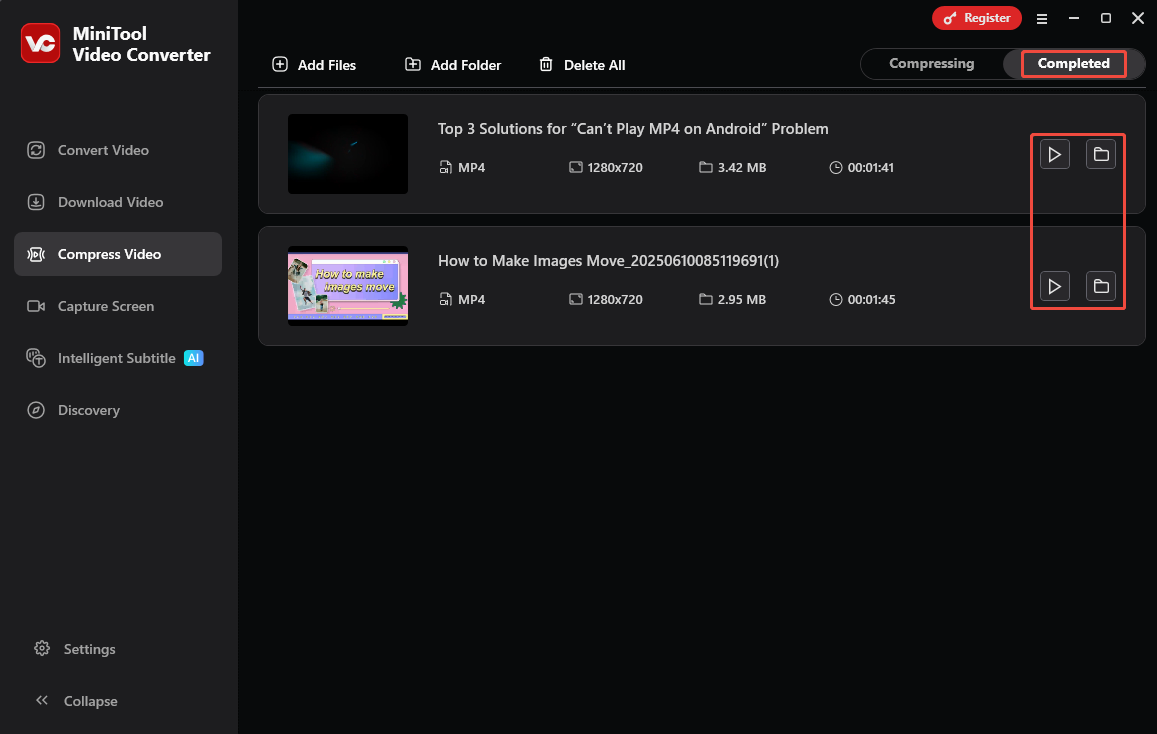Click the hamburger menu icon
Viewport: 1157px width, 734px height.
pos(1042,18)
